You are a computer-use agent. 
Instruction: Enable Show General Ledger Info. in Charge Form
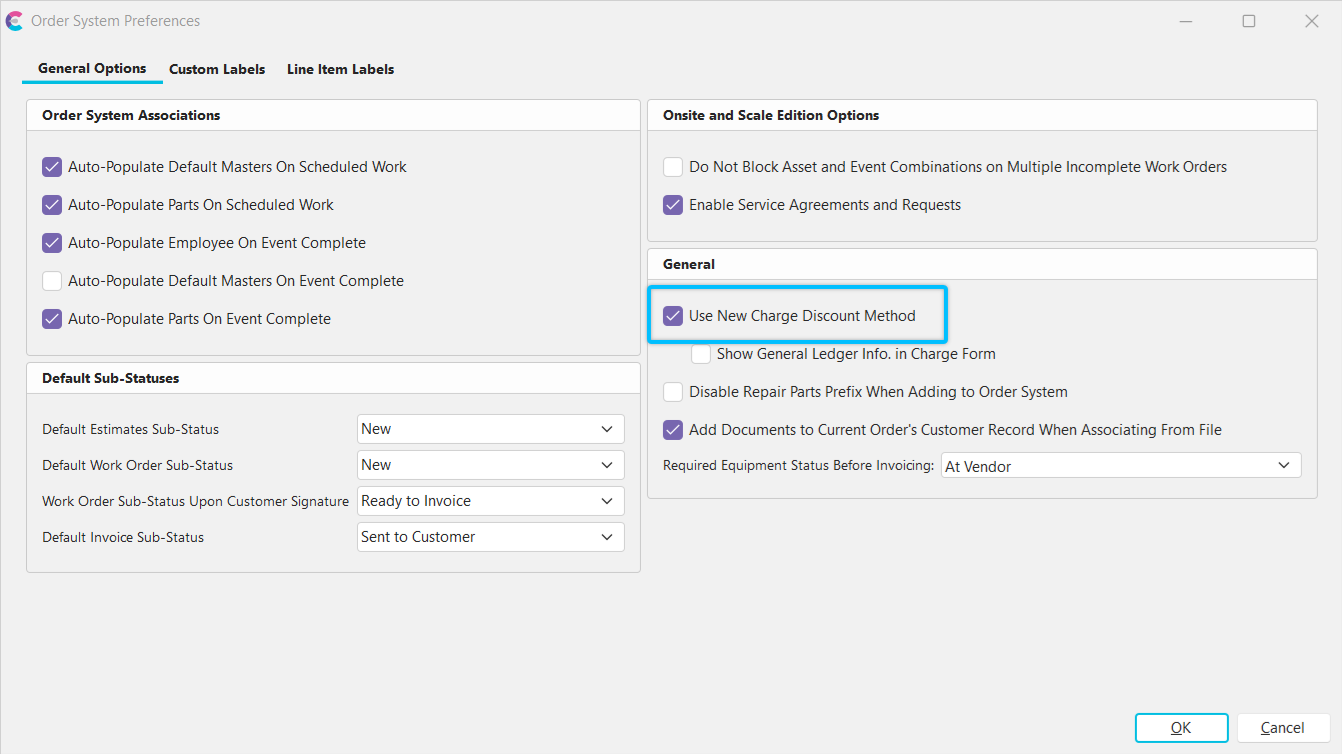pyautogui.click(x=701, y=354)
